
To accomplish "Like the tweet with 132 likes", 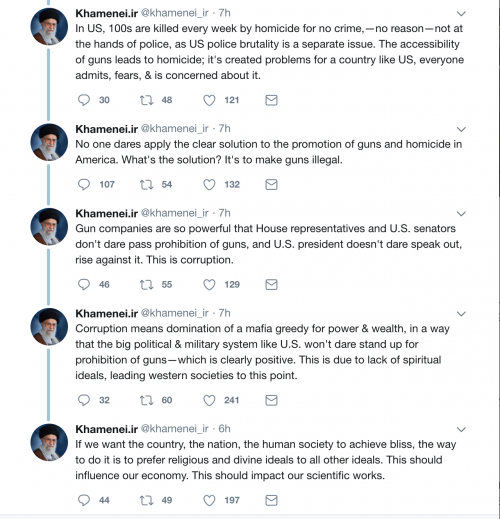I will click(209, 184).
